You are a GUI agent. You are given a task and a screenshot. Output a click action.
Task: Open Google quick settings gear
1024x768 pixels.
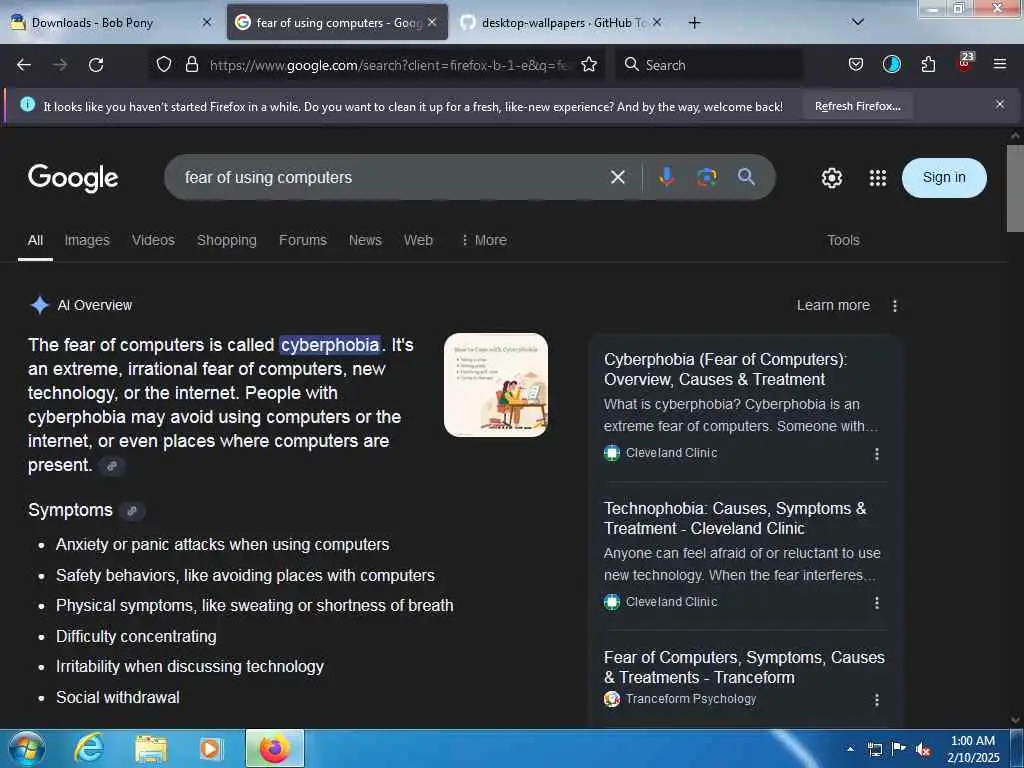(831, 178)
